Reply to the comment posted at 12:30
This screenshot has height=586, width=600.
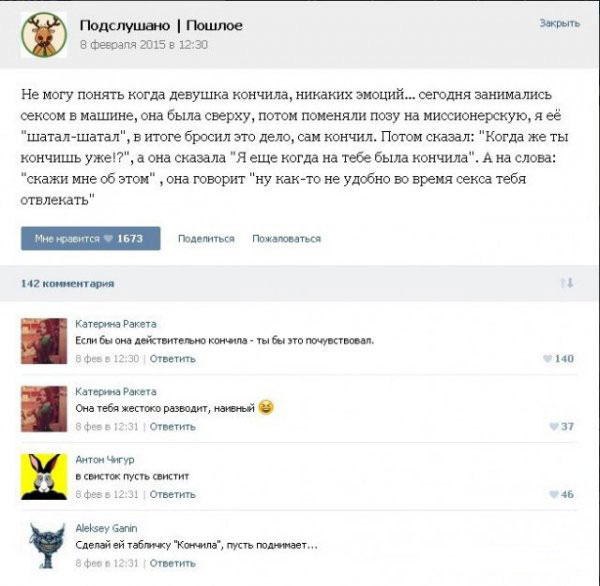pyautogui.click(x=173, y=359)
